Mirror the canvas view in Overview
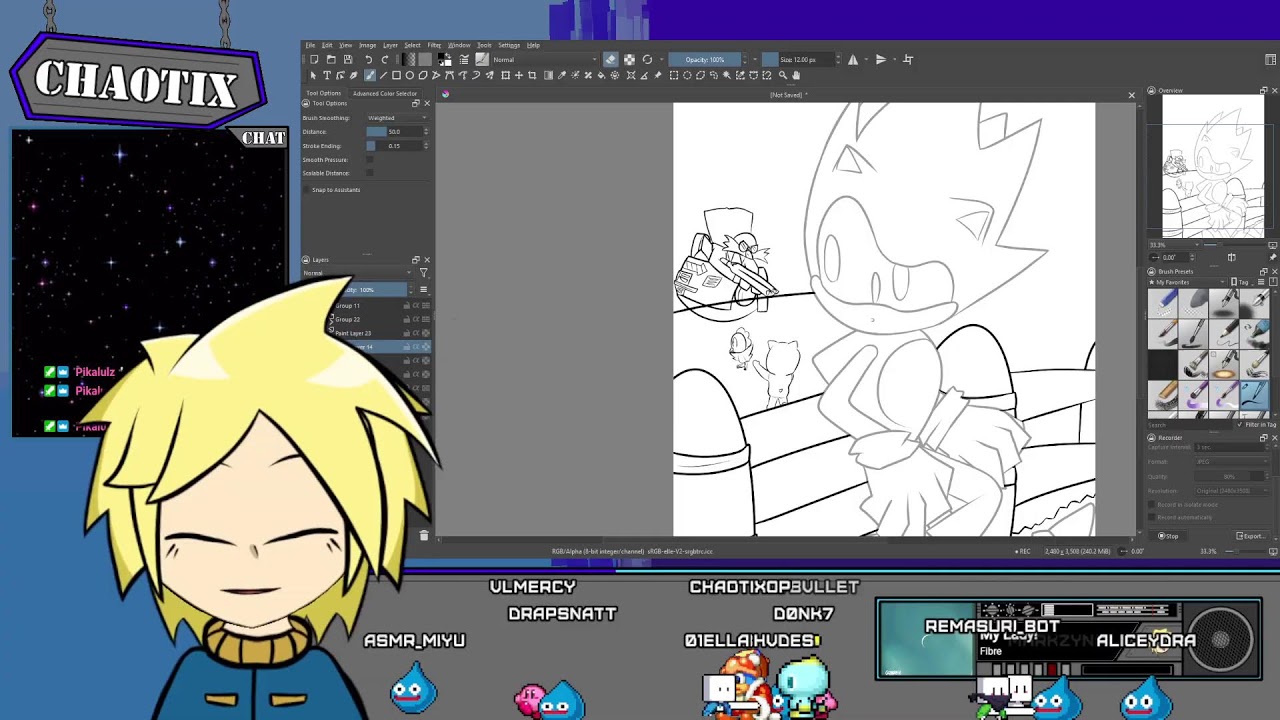 coord(1231,257)
